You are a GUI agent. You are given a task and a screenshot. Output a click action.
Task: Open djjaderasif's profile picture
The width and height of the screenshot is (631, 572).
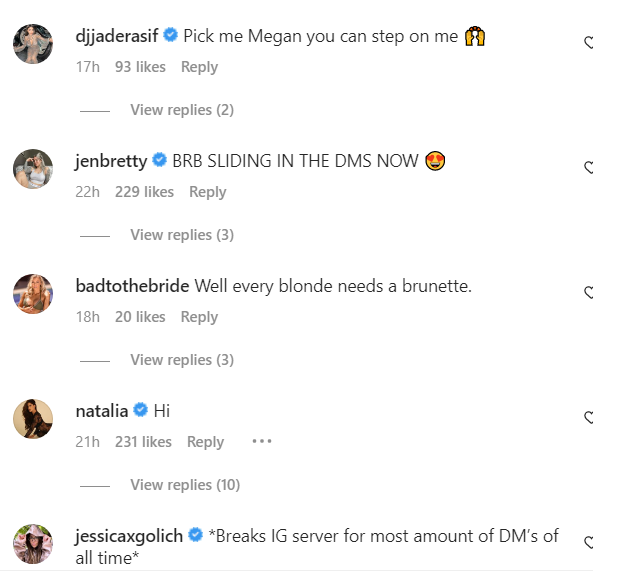coord(32,44)
